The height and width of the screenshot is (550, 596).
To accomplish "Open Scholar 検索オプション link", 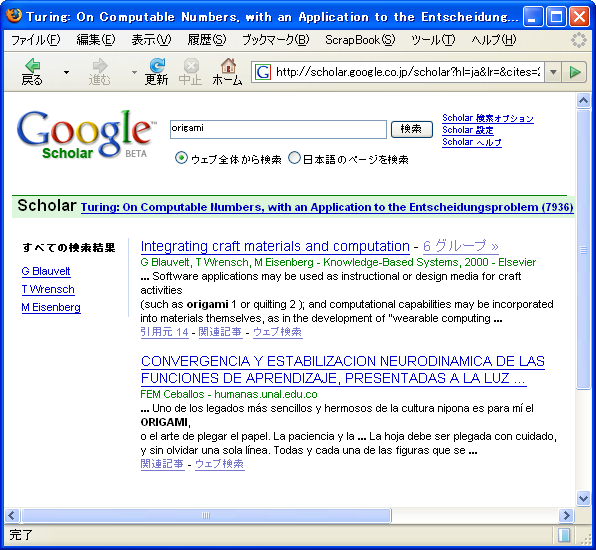I will click(x=488, y=118).
